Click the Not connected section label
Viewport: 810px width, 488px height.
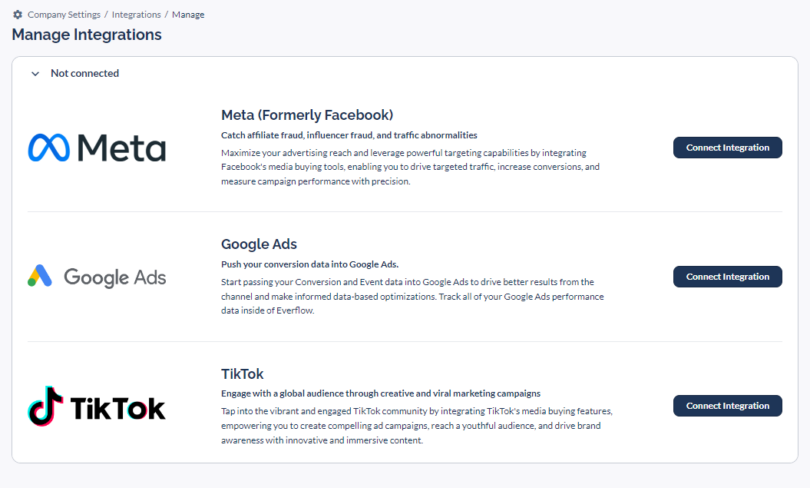(85, 73)
